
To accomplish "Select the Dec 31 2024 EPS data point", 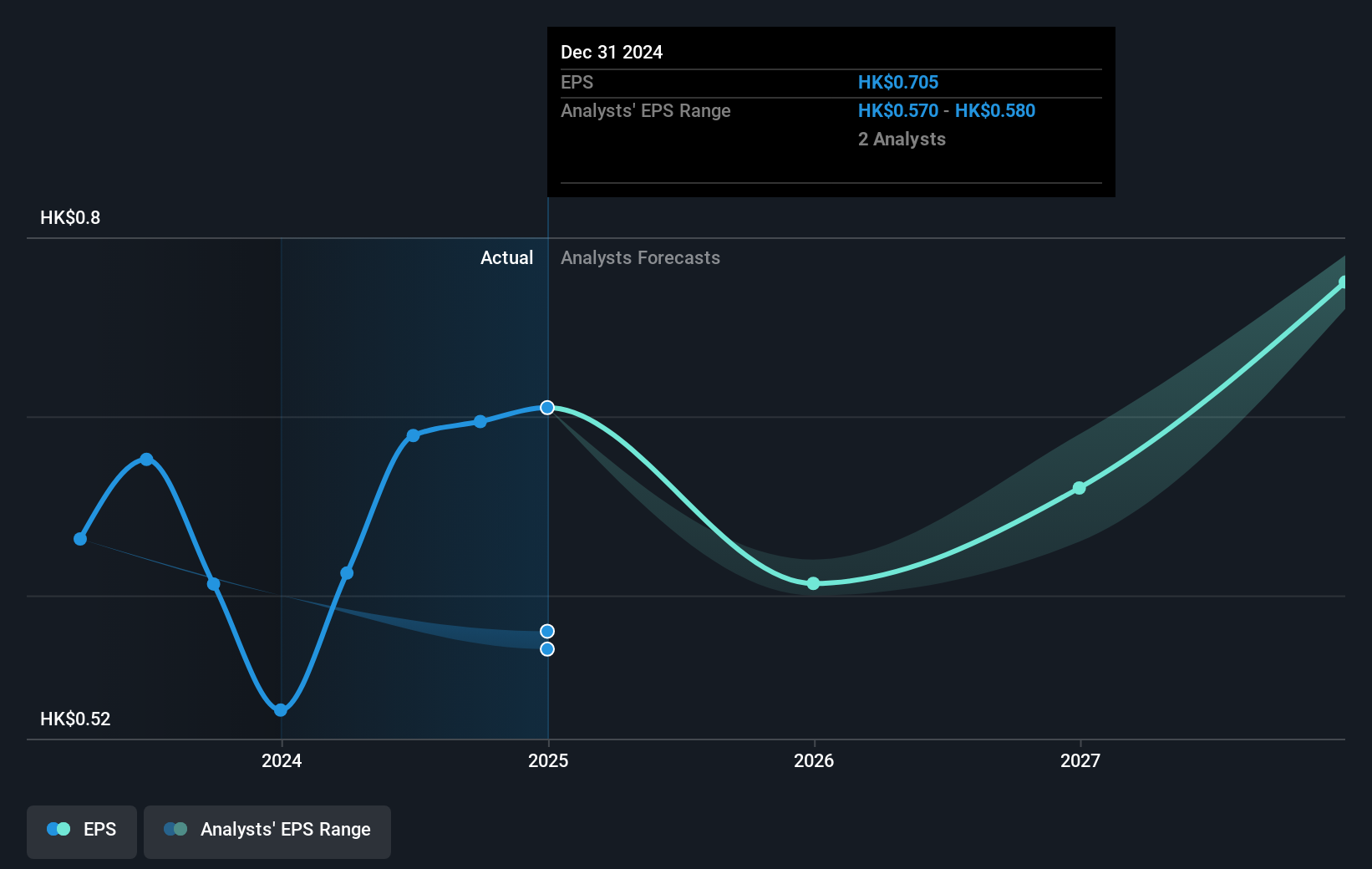I will coord(547,408).
